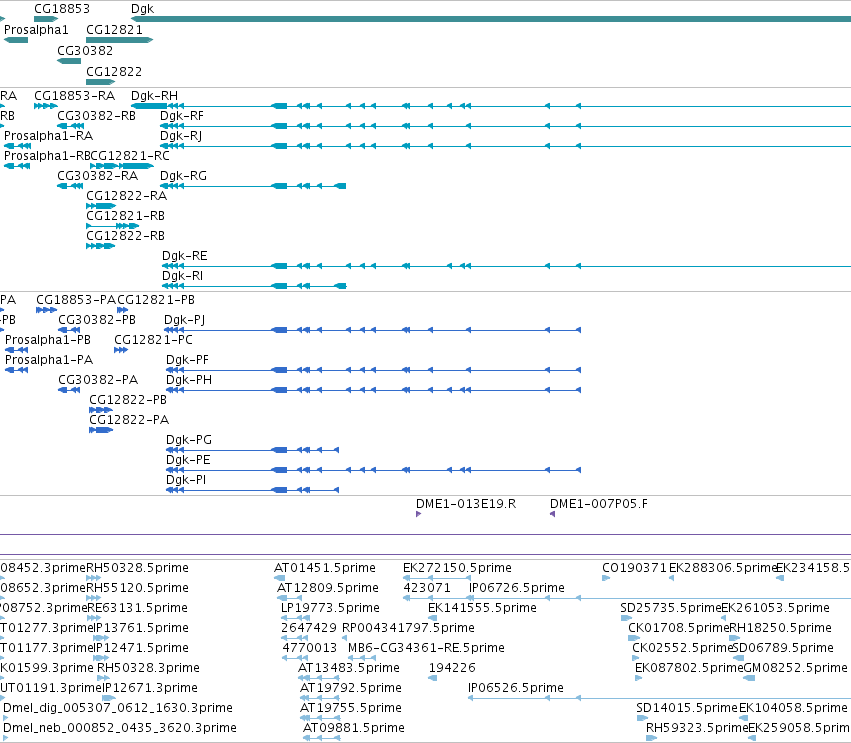Open the CG12822-PA protein label

129,420
